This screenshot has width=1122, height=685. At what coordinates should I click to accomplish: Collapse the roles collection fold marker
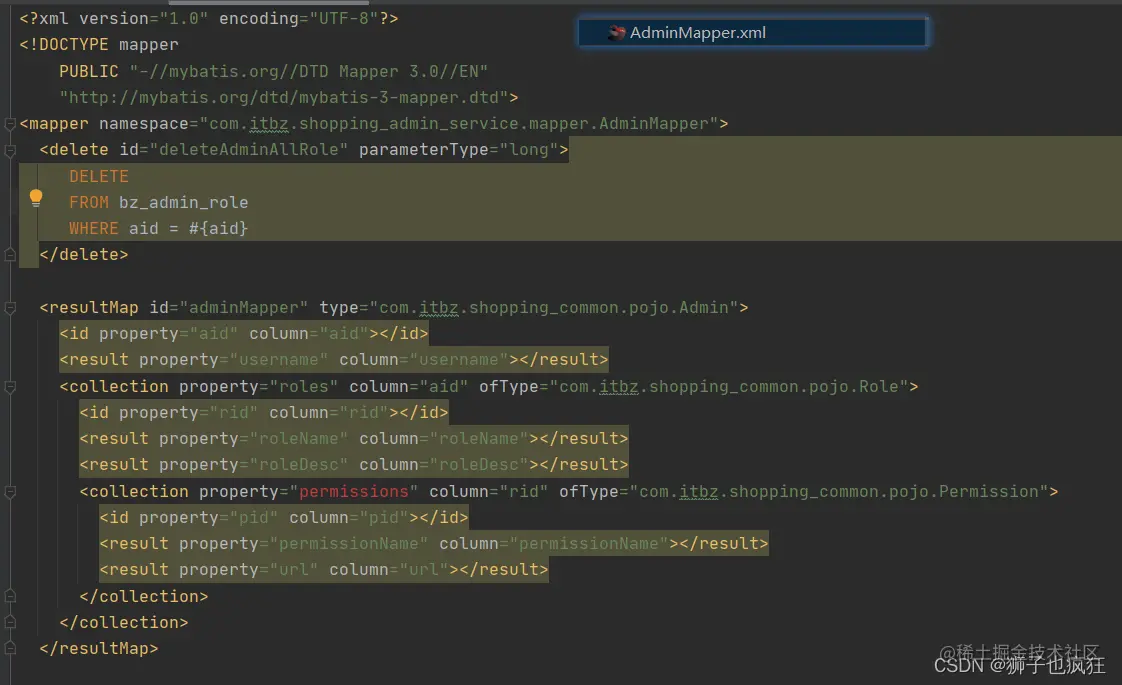[x=10, y=387]
